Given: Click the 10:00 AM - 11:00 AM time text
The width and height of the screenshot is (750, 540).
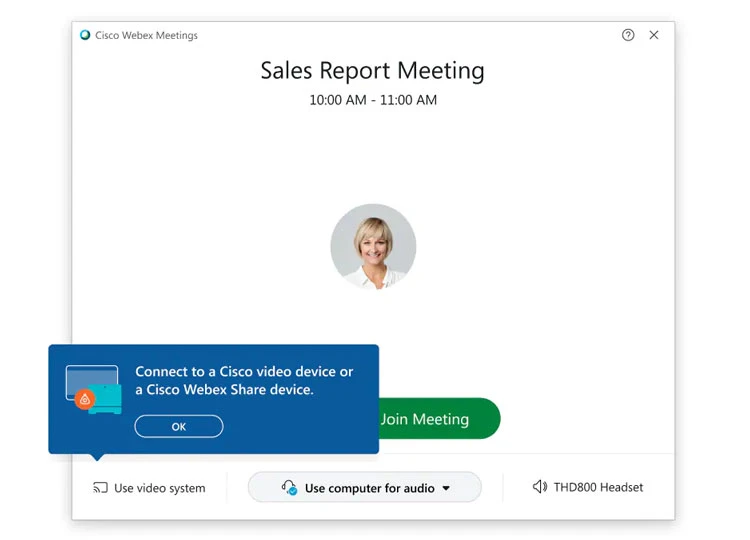Looking at the screenshot, I should (x=372, y=100).
